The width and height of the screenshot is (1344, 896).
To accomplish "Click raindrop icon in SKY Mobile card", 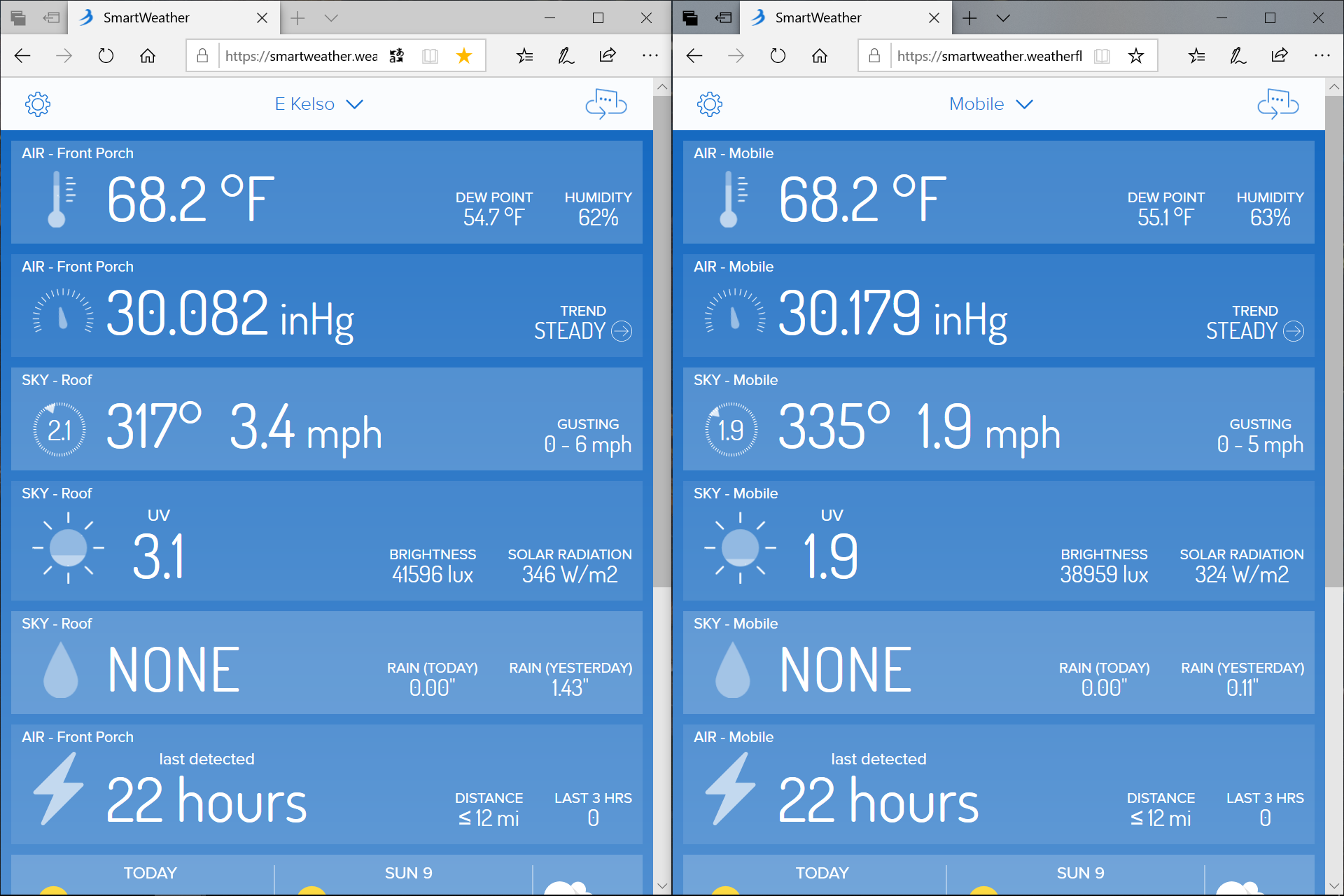I will coord(732,670).
